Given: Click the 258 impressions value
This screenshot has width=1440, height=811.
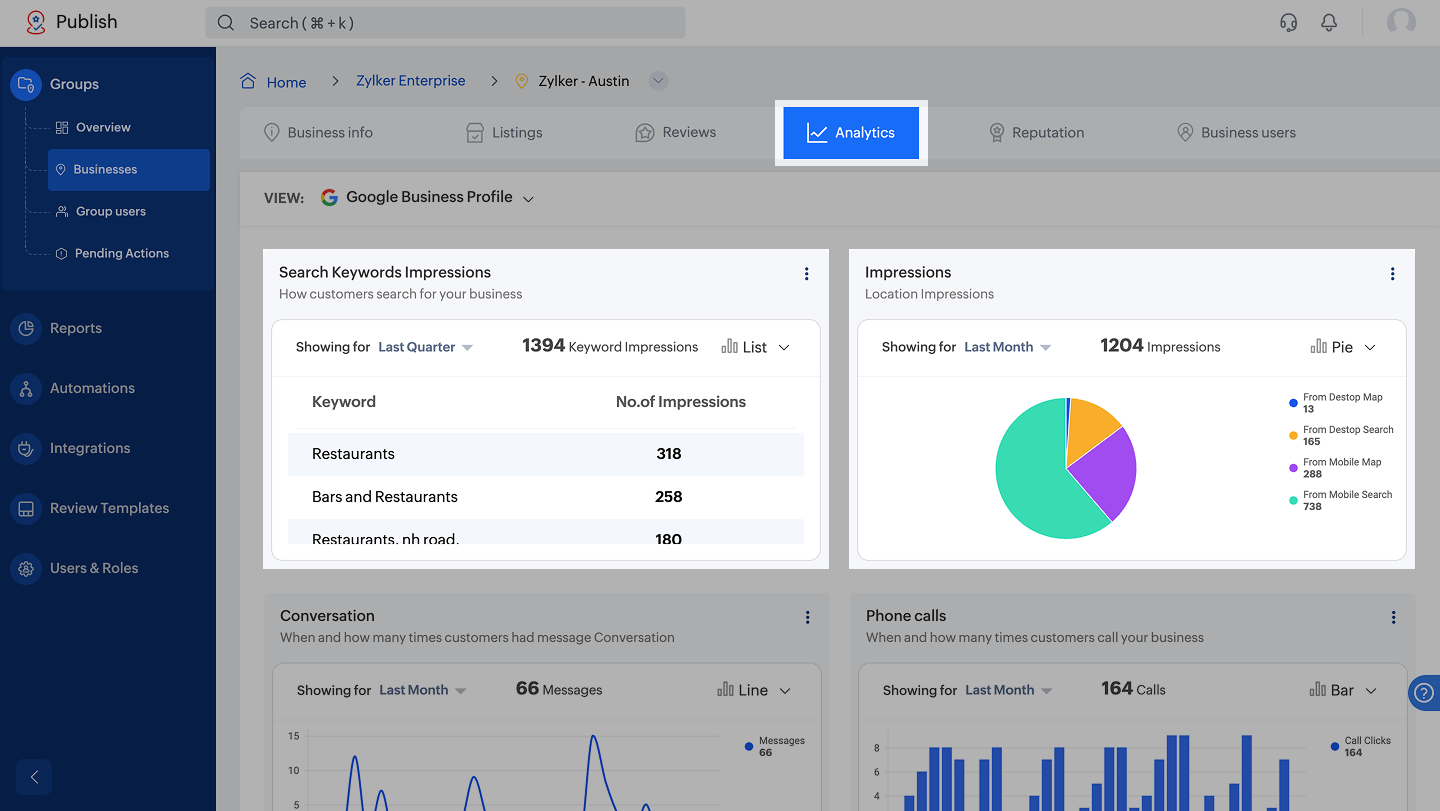Looking at the screenshot, I should coord(669,497).
